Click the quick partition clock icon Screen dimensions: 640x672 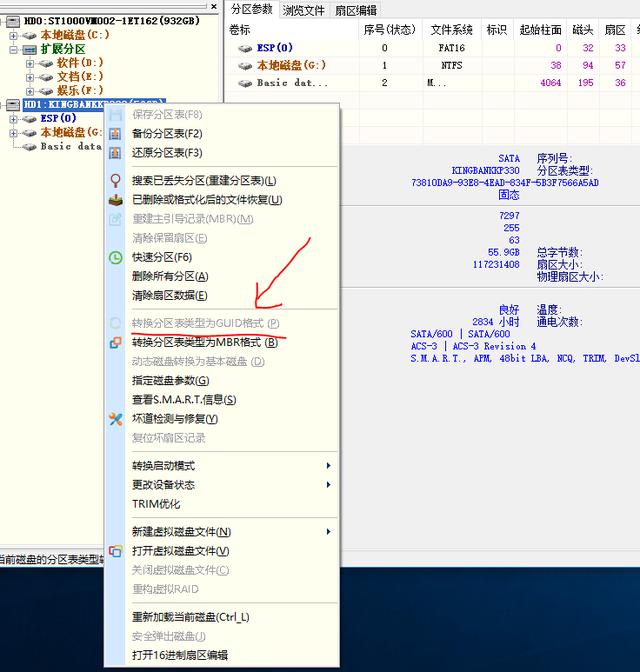115,258
